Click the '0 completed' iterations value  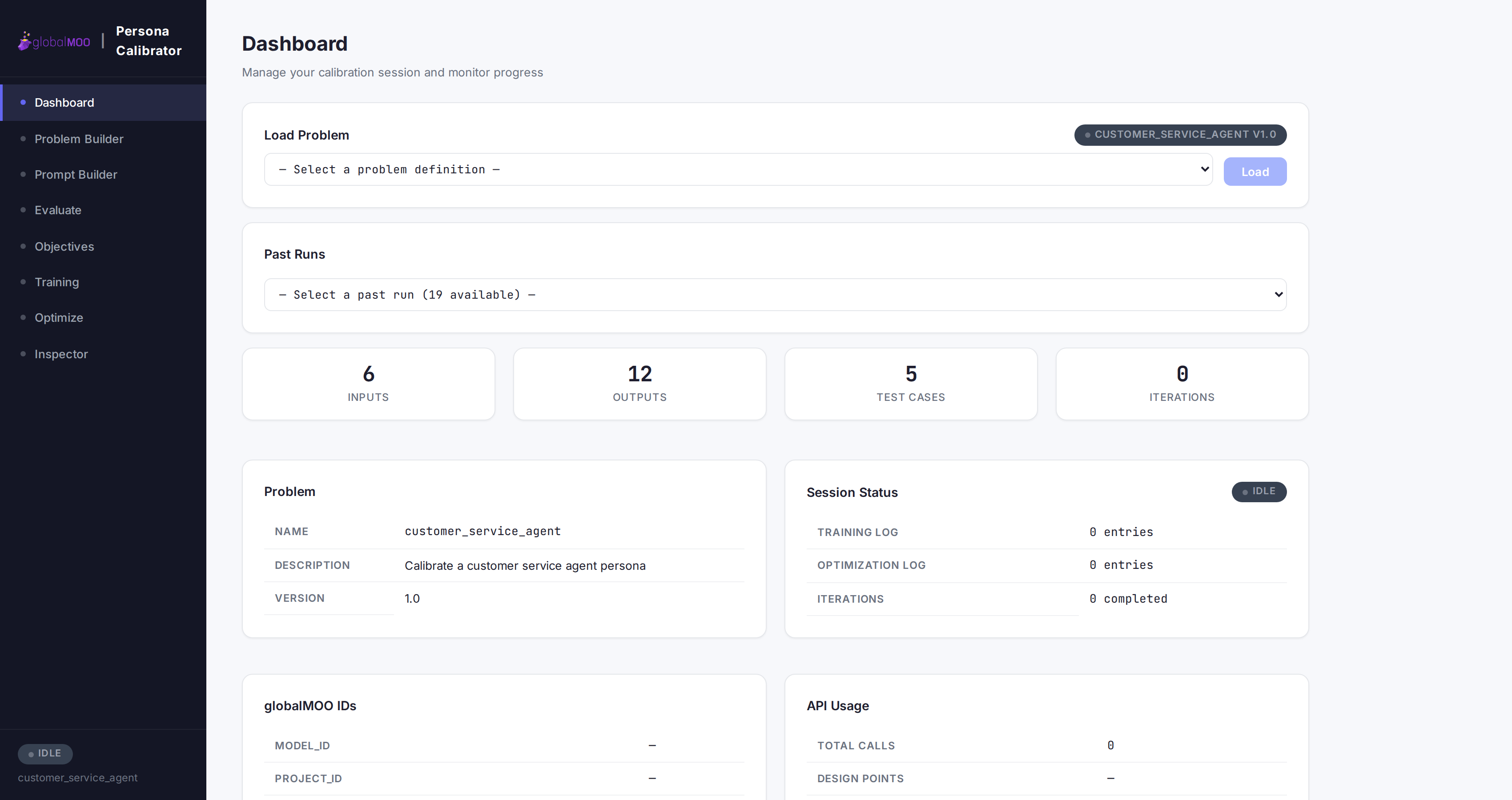[1128, 599]
